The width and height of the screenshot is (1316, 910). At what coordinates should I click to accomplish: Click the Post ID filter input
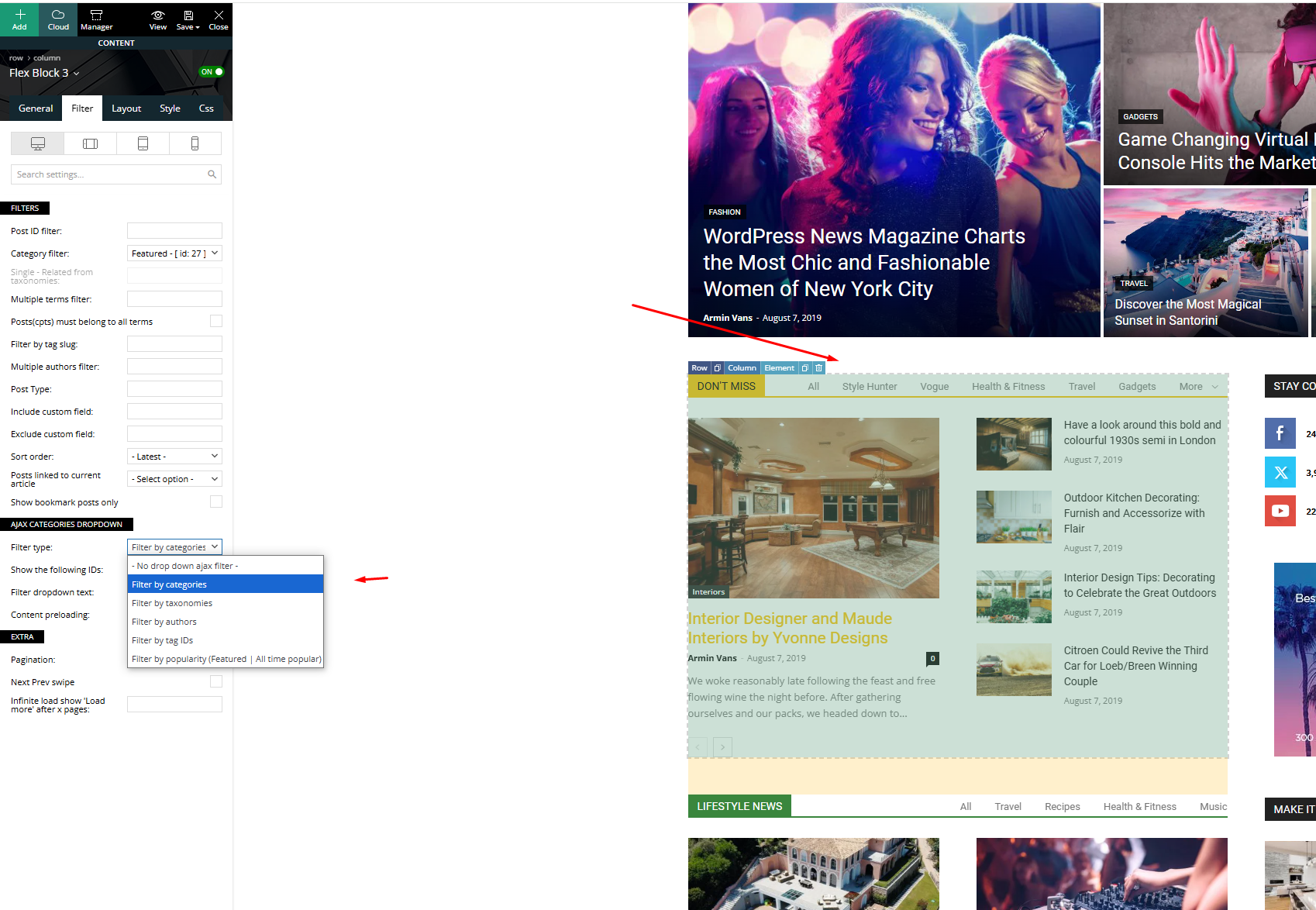pyautogui.click(x=174, y=231)
